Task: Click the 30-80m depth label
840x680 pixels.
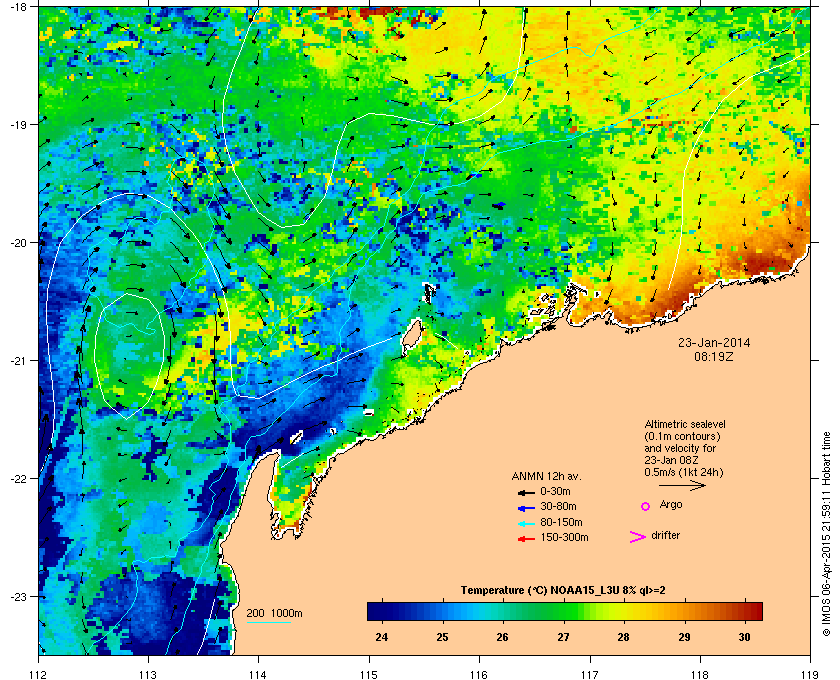Action: tap(558, 506)
